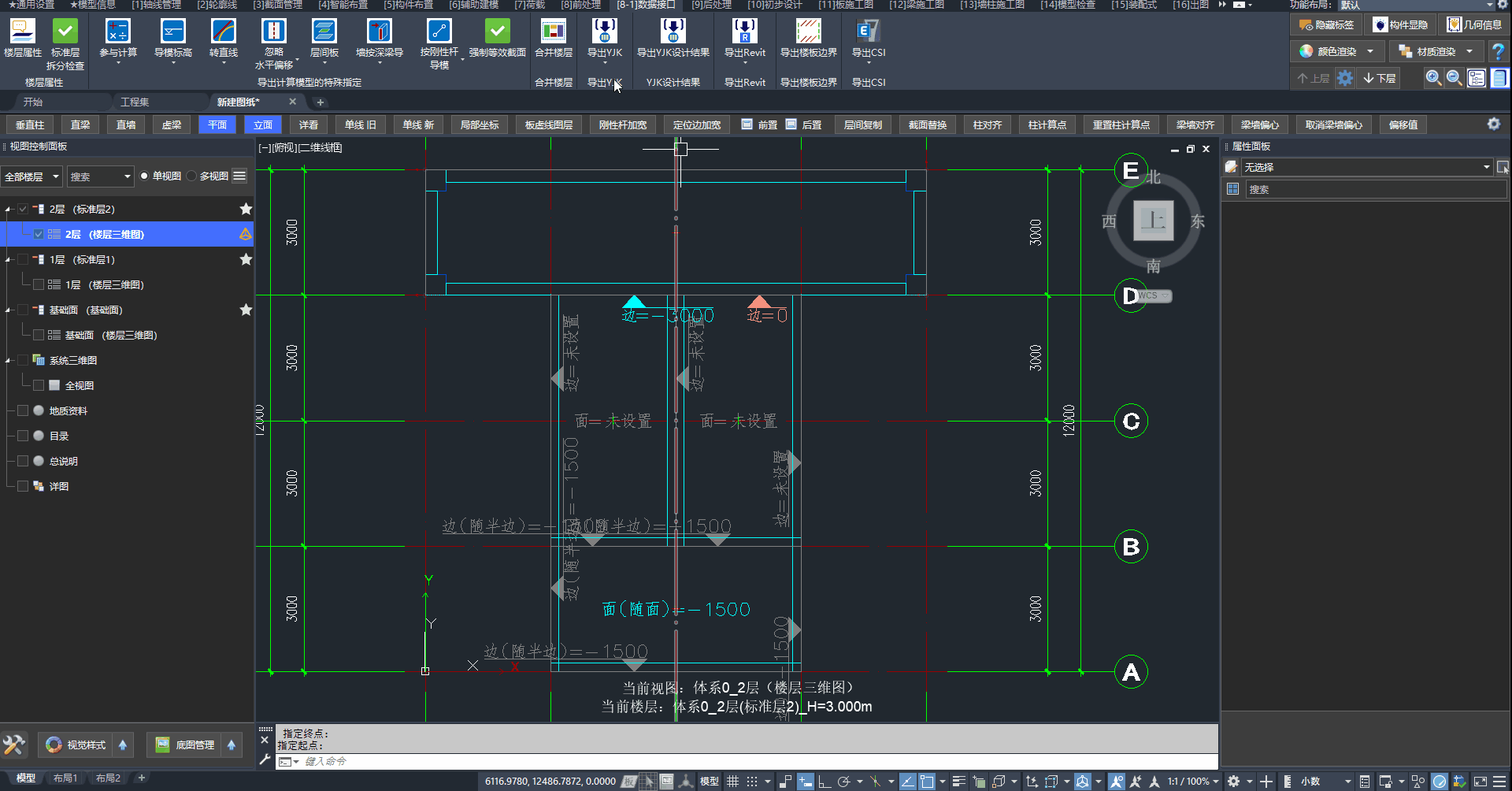Collapse the 1层 (标准层1) tree node

coord(8,260)
